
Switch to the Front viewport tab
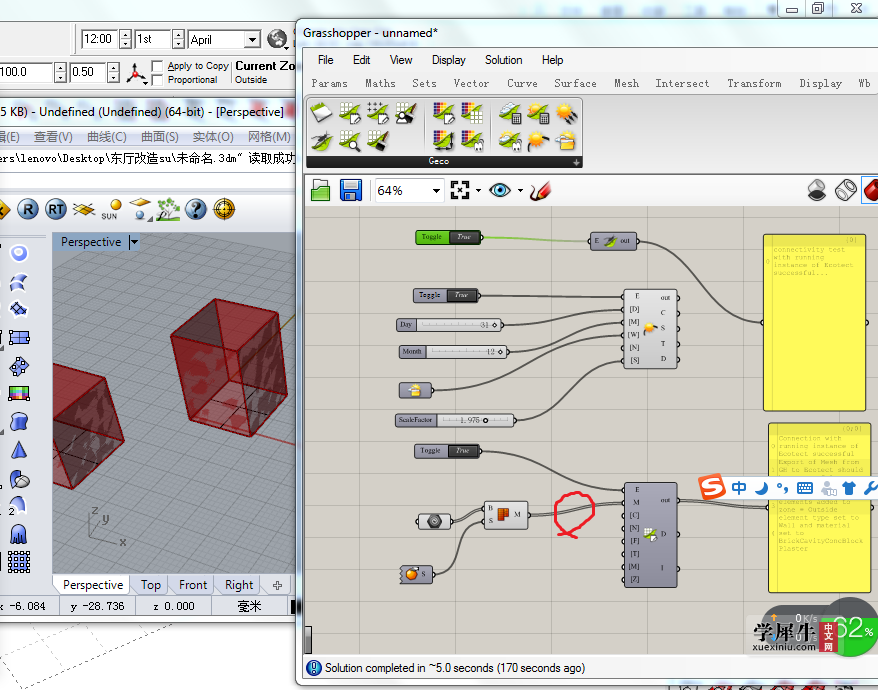pyautogui.click(x=193, y=585)
